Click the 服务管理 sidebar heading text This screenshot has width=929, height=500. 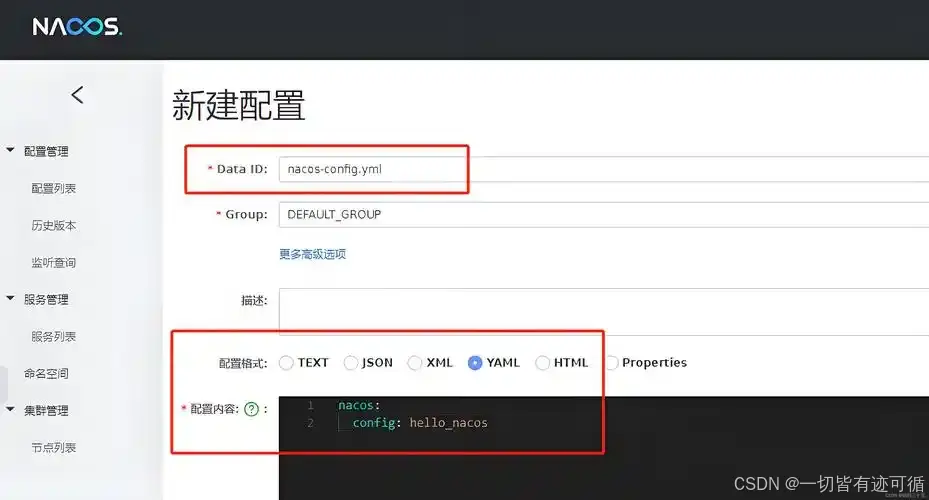[46, 300]
